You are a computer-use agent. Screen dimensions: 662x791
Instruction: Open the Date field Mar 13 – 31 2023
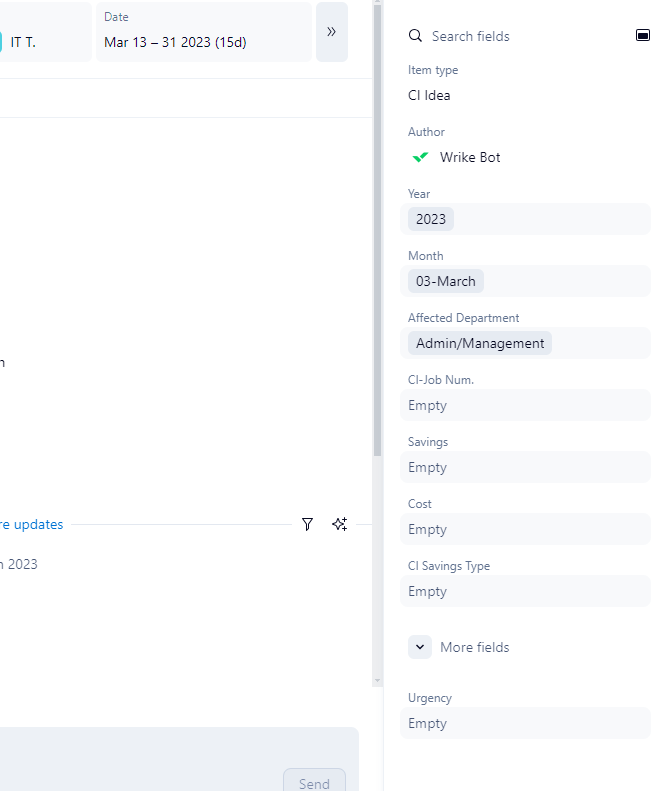(204, 32)
